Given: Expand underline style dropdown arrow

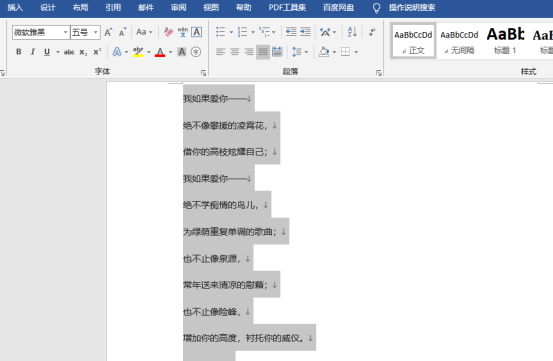Looking at the screenshot, I should (57, 52).
